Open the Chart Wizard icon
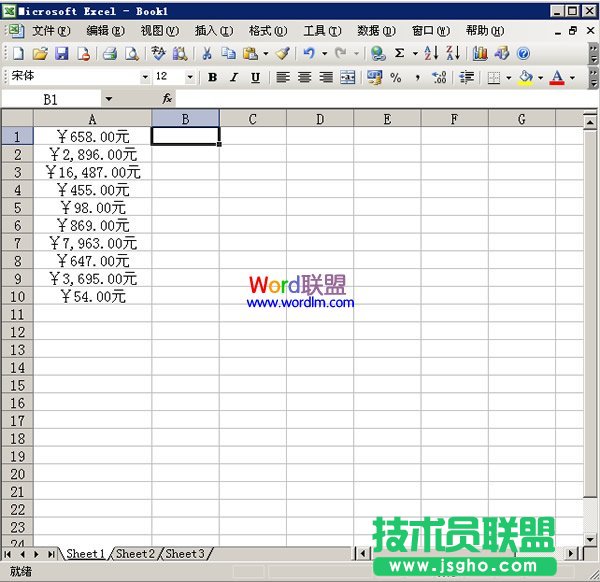The image size is (600, 582). coord(480,53)
